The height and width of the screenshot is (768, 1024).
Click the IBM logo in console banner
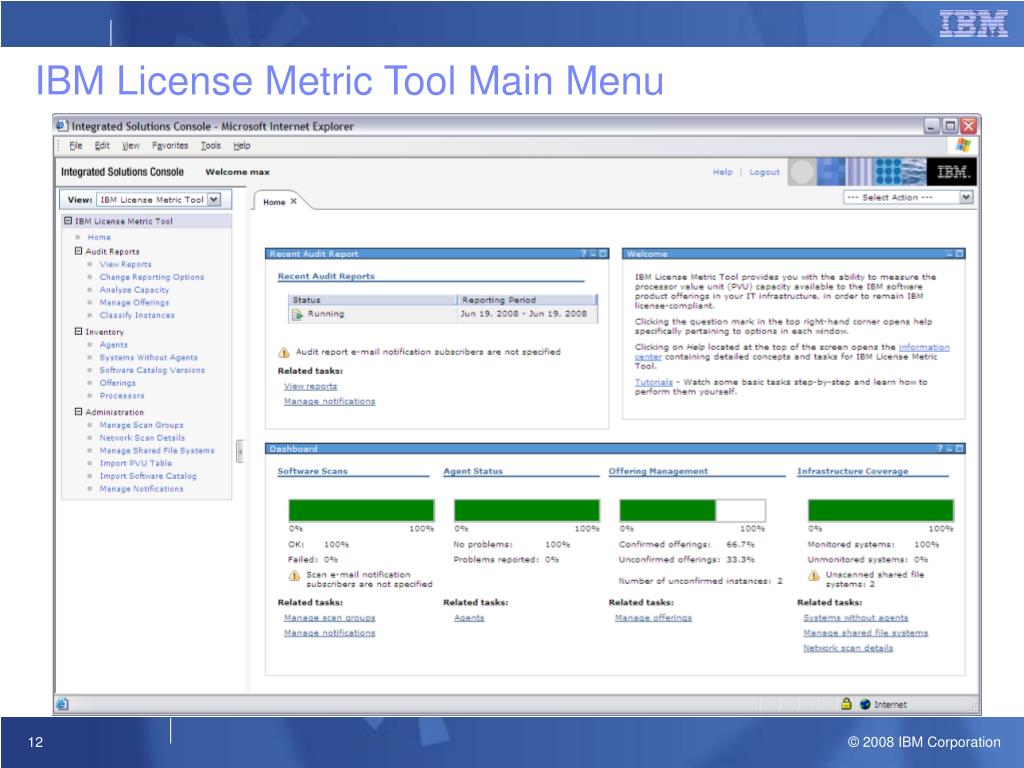(952, 172)
